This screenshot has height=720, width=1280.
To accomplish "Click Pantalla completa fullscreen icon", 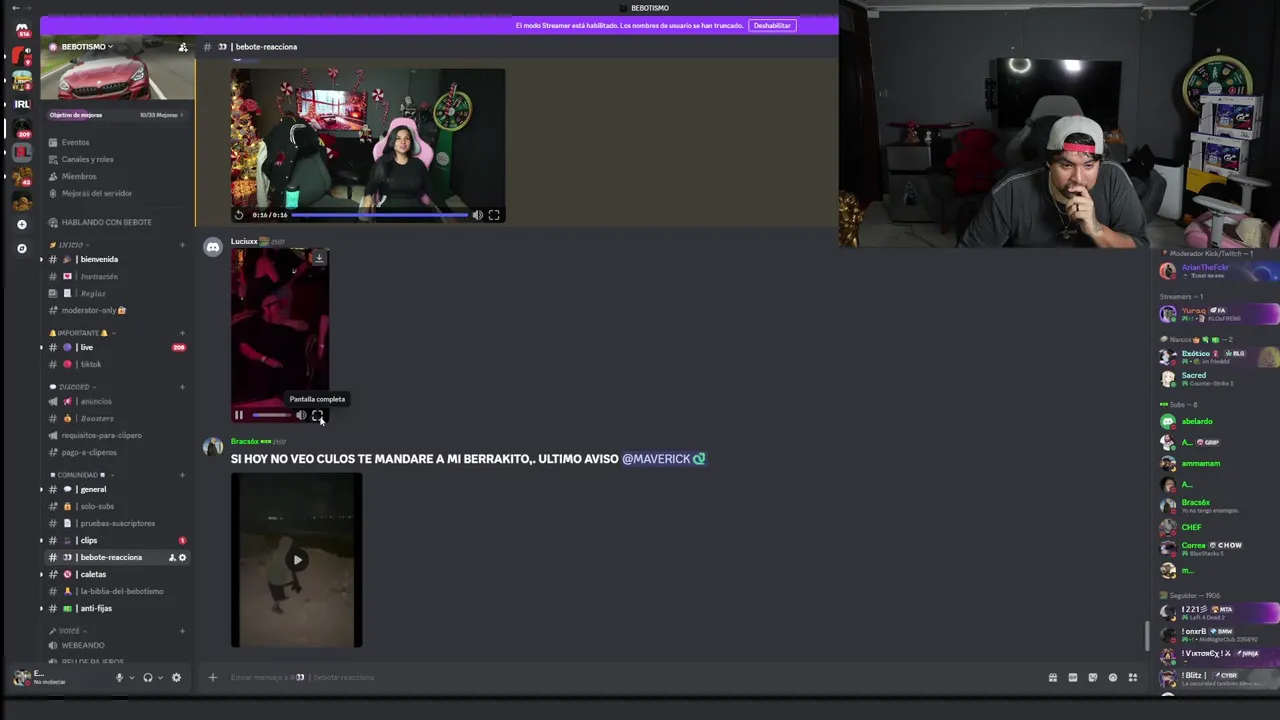I will (317, 415).
